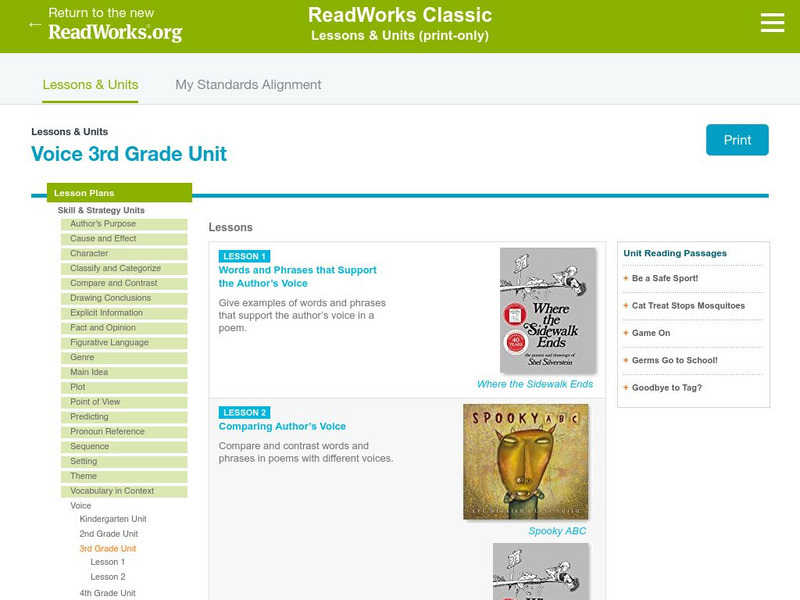Image resolution: width=800 pixels, height=600 pixels.
Task: Open Cause and Effect unit
Action: 124,239
